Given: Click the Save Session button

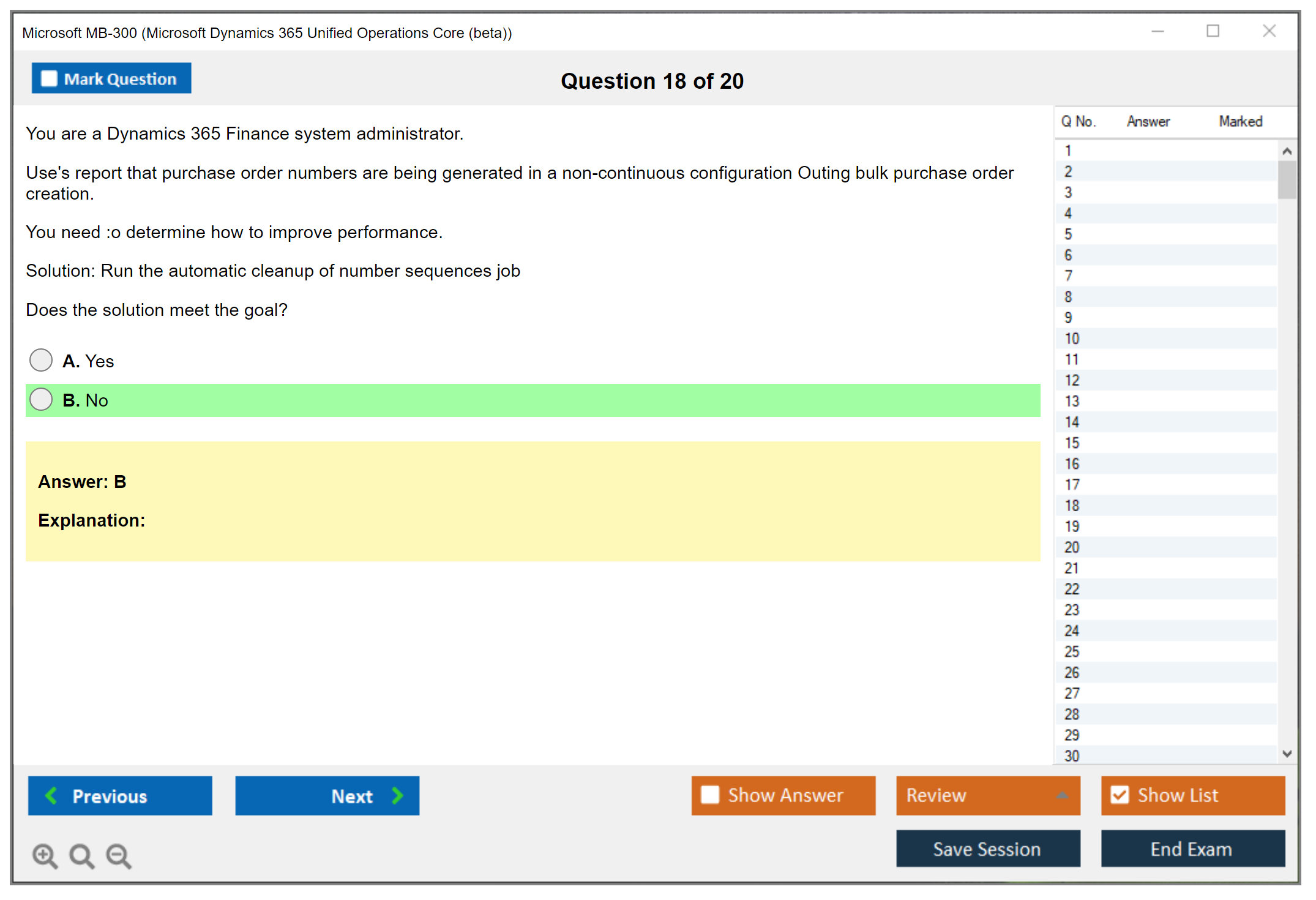Looking at the screenshot, I should tap(987, 849).
